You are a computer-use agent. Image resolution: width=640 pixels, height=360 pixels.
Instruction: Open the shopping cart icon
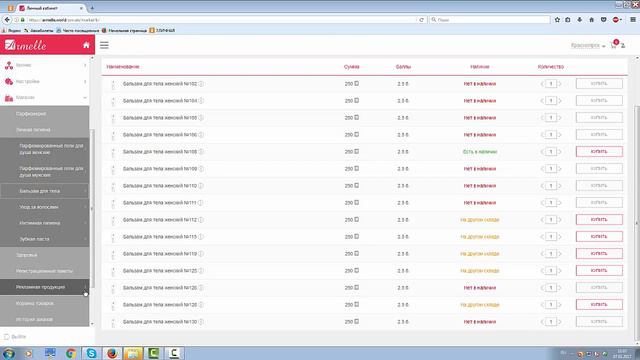coord(613,45)
